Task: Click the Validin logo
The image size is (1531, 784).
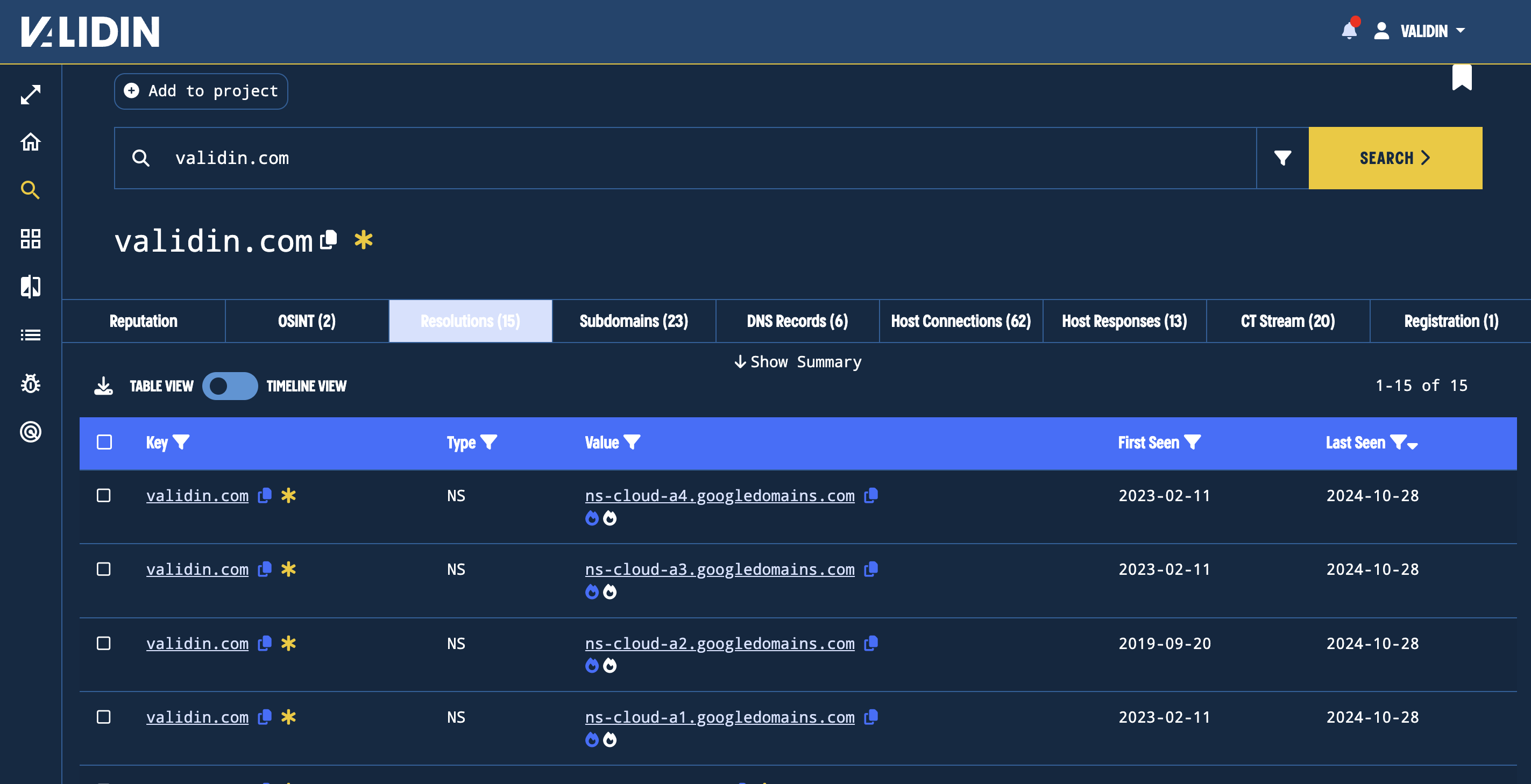Action: click(90, 32)
